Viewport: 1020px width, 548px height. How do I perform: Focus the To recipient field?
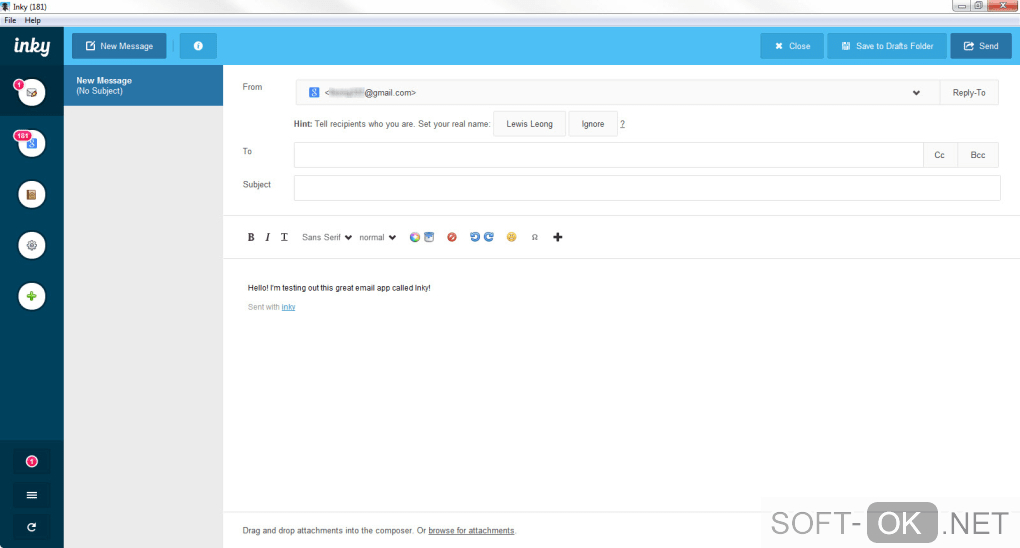click(x=608, y=155)
